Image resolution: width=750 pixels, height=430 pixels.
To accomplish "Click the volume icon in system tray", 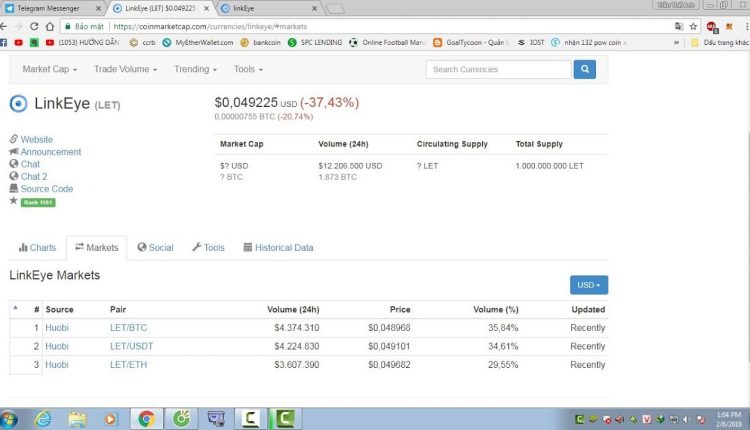I will pyautogui.click(x=687, y=419).
